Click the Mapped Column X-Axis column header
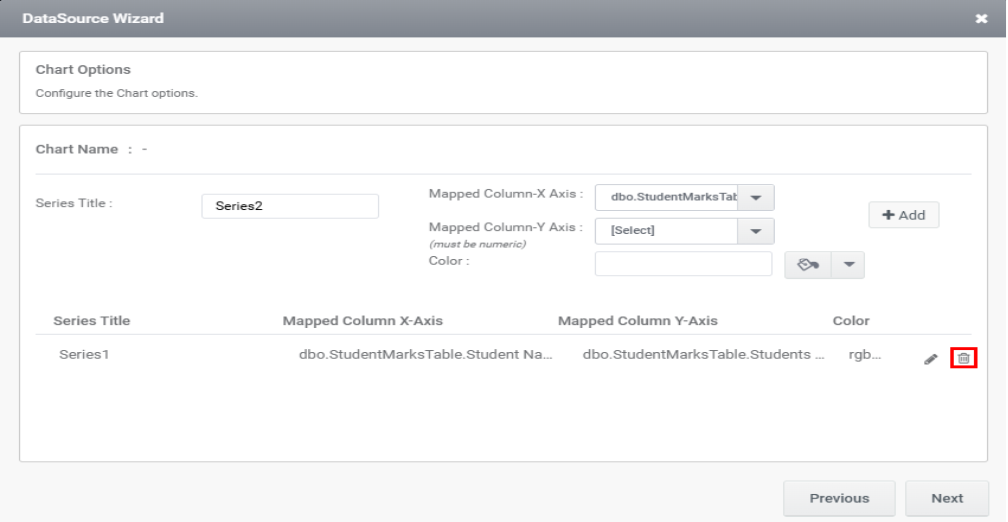 coord(362,321)
